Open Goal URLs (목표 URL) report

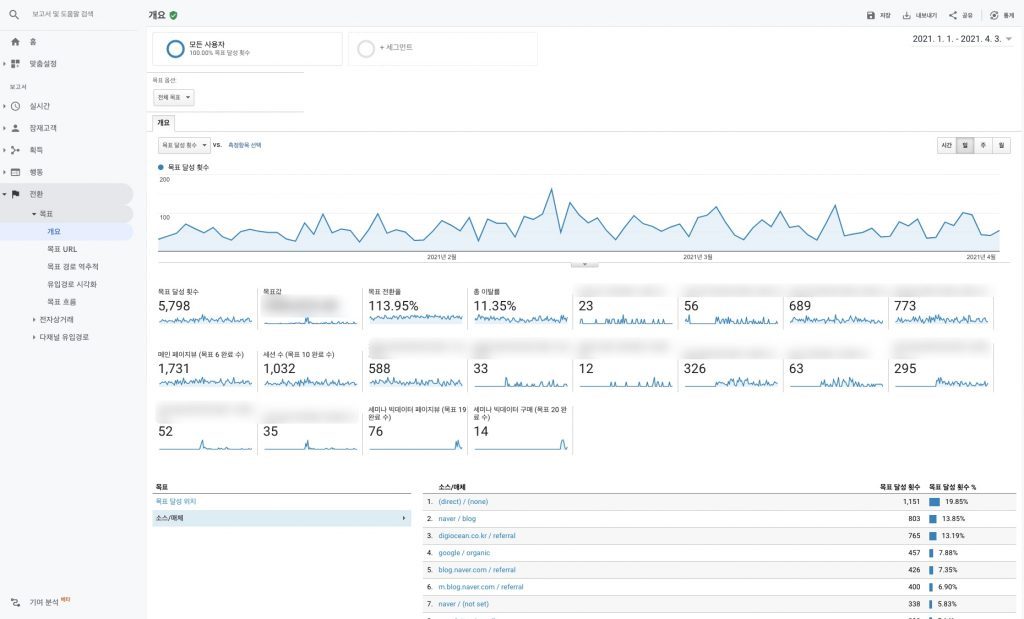coord(62,249)
